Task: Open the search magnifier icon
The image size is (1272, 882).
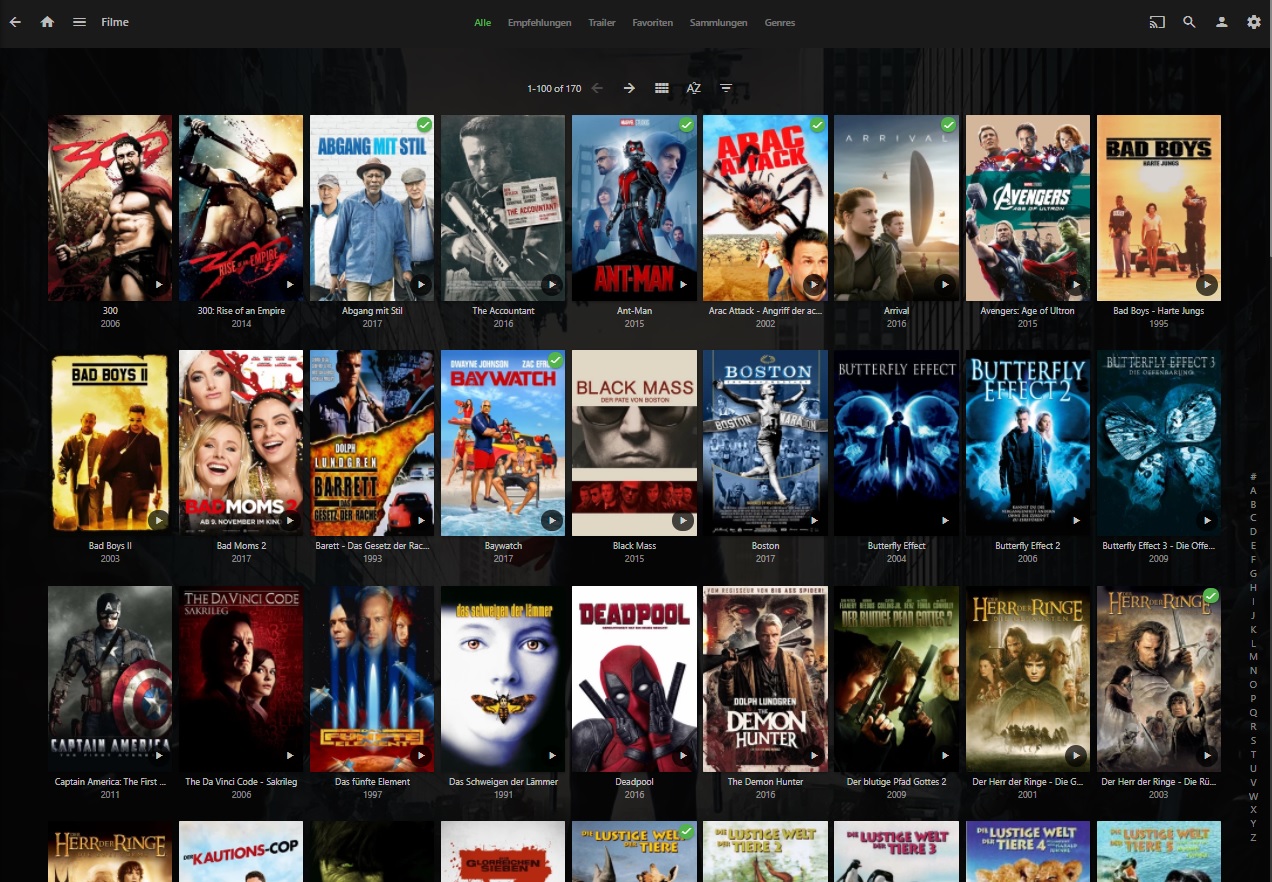Action: tap(1189, 22)
